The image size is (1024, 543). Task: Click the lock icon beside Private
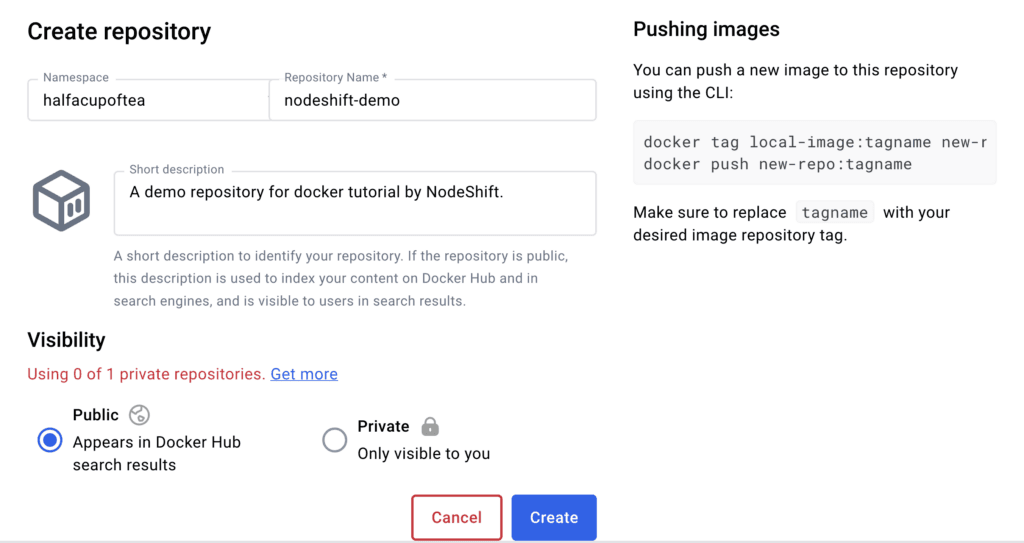click(430, 427)
